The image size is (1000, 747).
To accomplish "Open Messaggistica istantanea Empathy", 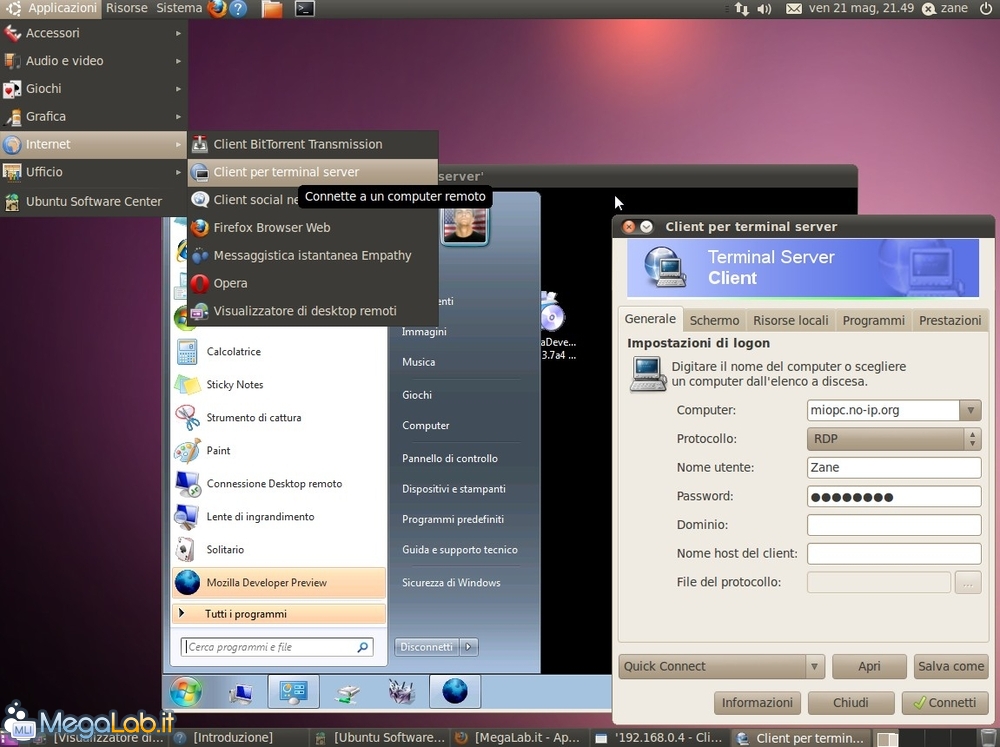I will [313, 255].
